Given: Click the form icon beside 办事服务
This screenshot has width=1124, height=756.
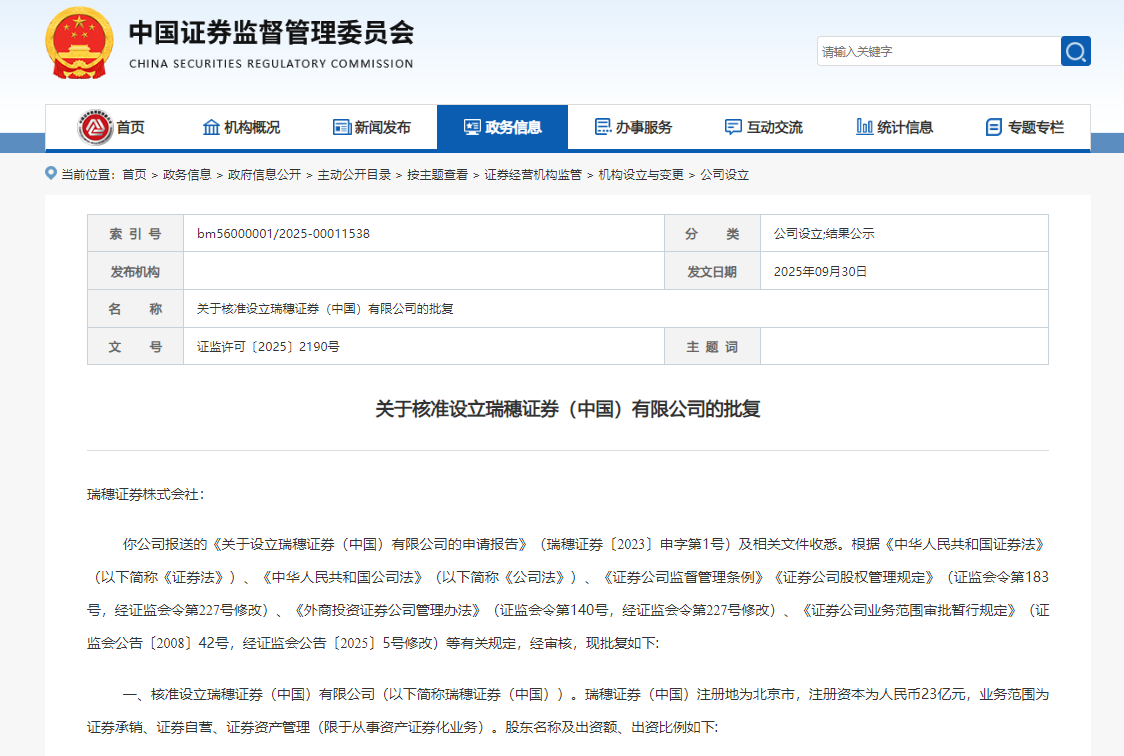Looking at the screenshot, I should coord(603,127).
